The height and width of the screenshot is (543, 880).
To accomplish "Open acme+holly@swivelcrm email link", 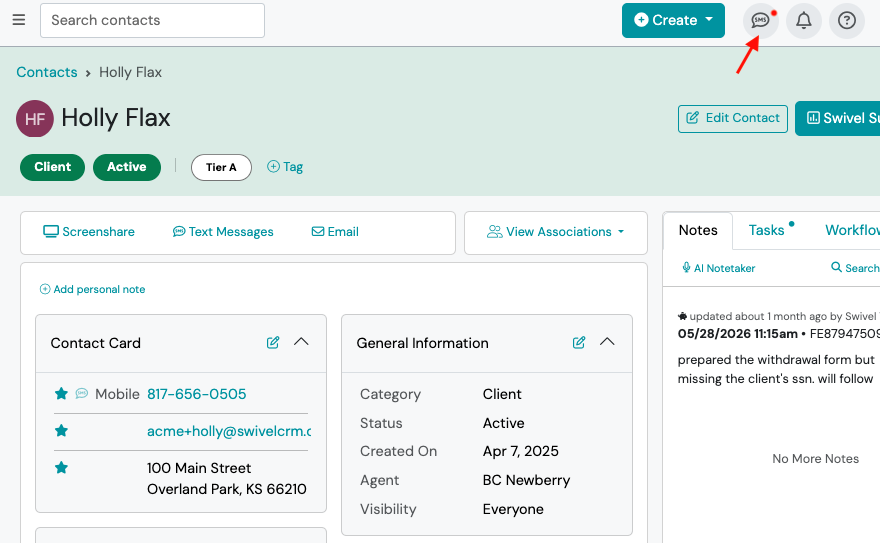I will coord(229,431).
